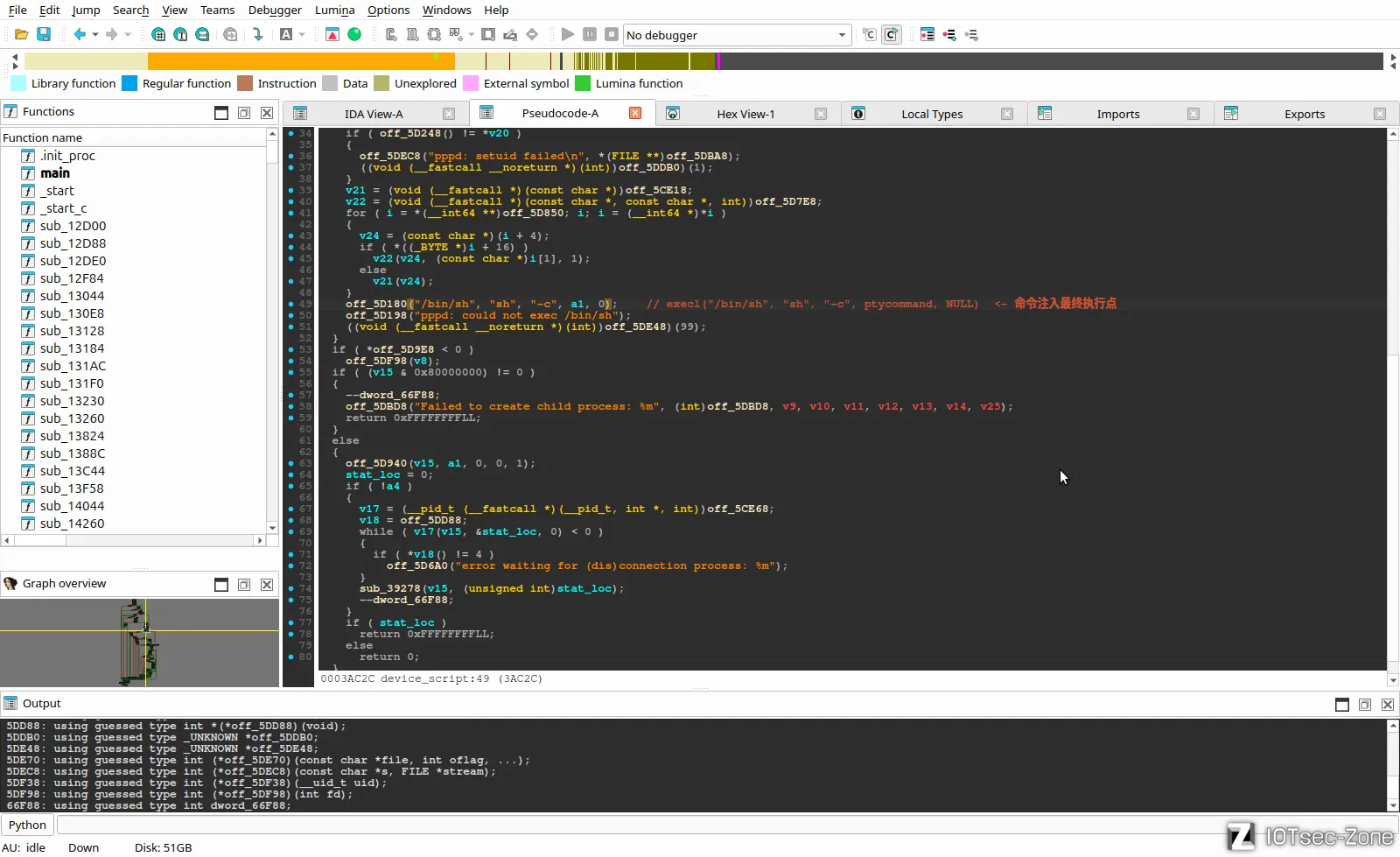Click the save database floppy icon
The height and width of the screenshot is (857, 1400).
pyautogui.click(x=44, y=35)
